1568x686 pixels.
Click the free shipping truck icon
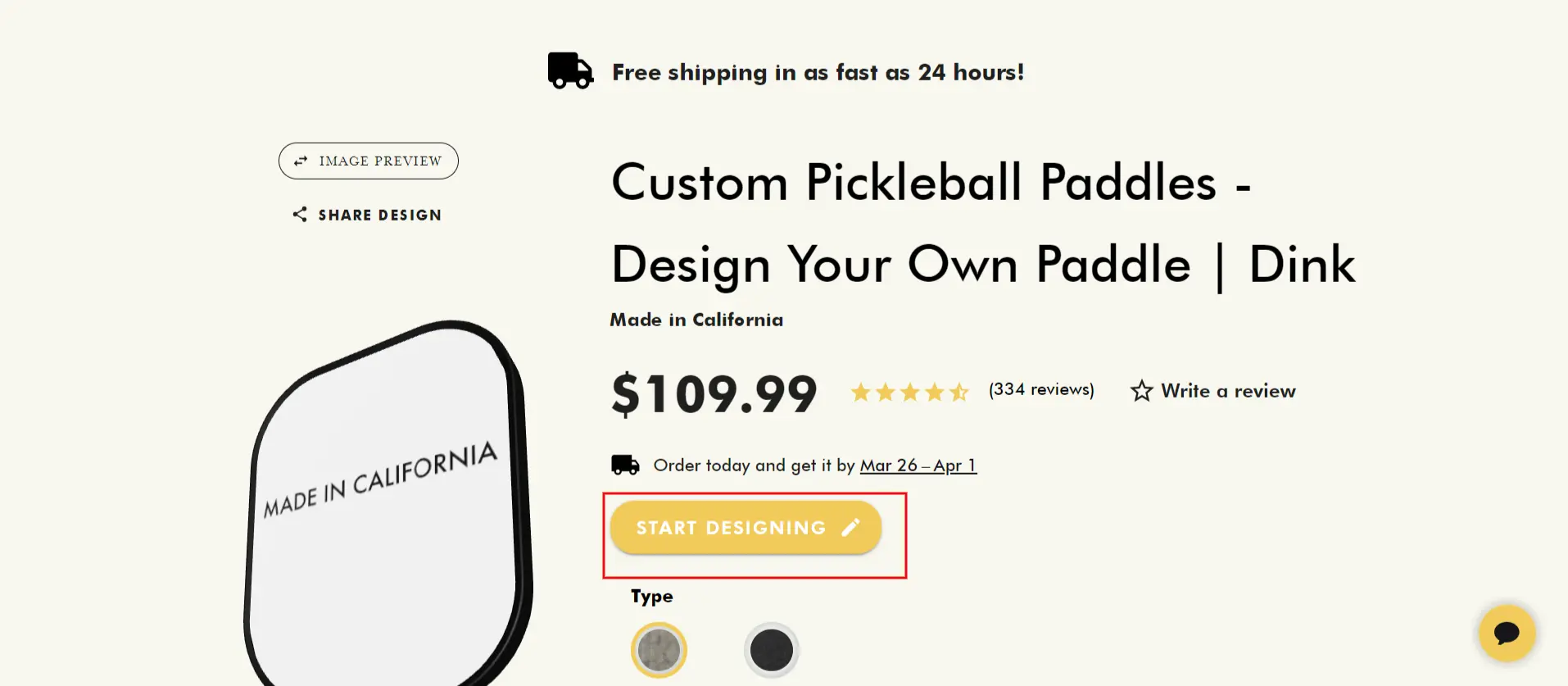coord(569,70)
